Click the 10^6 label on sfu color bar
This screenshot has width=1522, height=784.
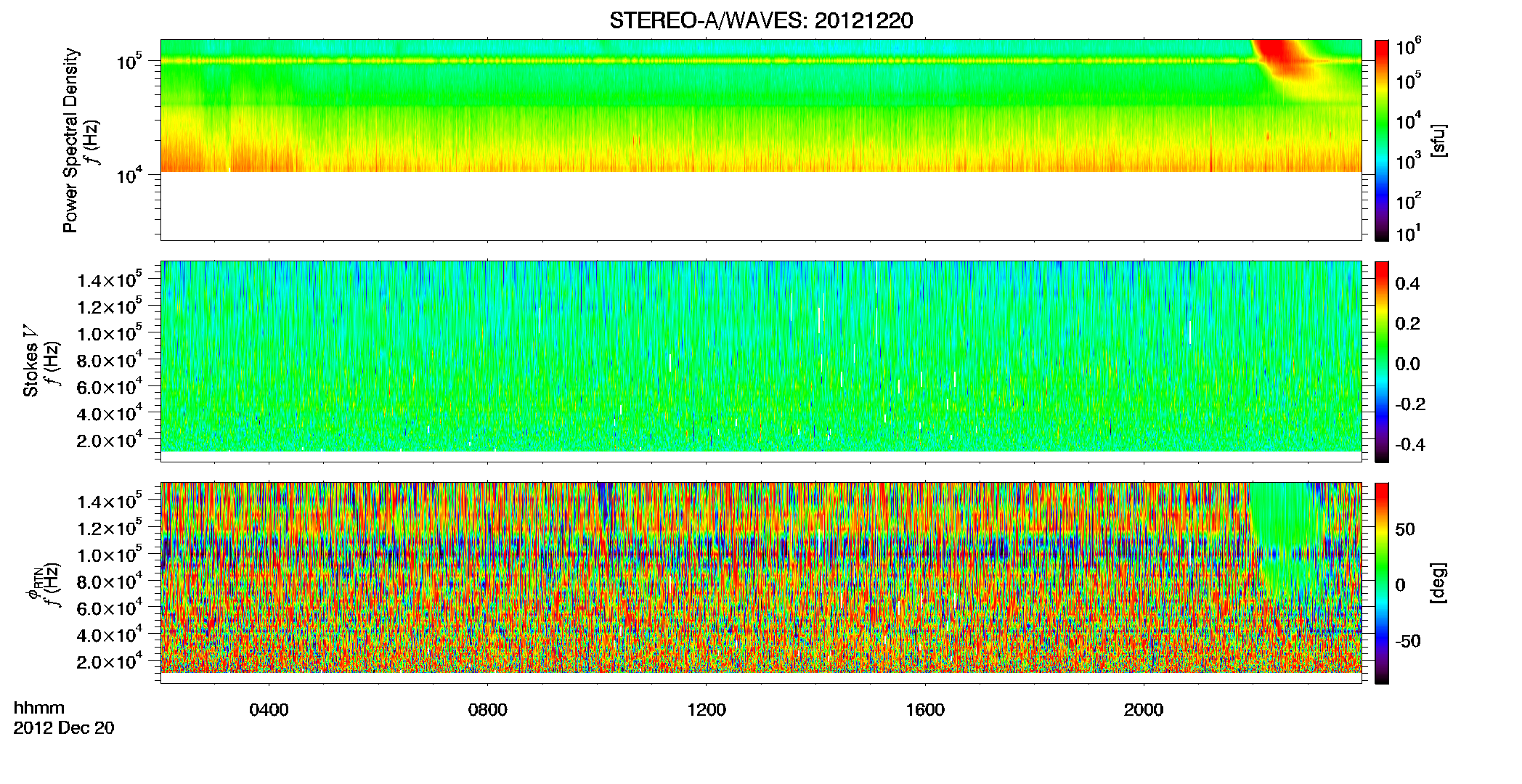pos(1409,48)
